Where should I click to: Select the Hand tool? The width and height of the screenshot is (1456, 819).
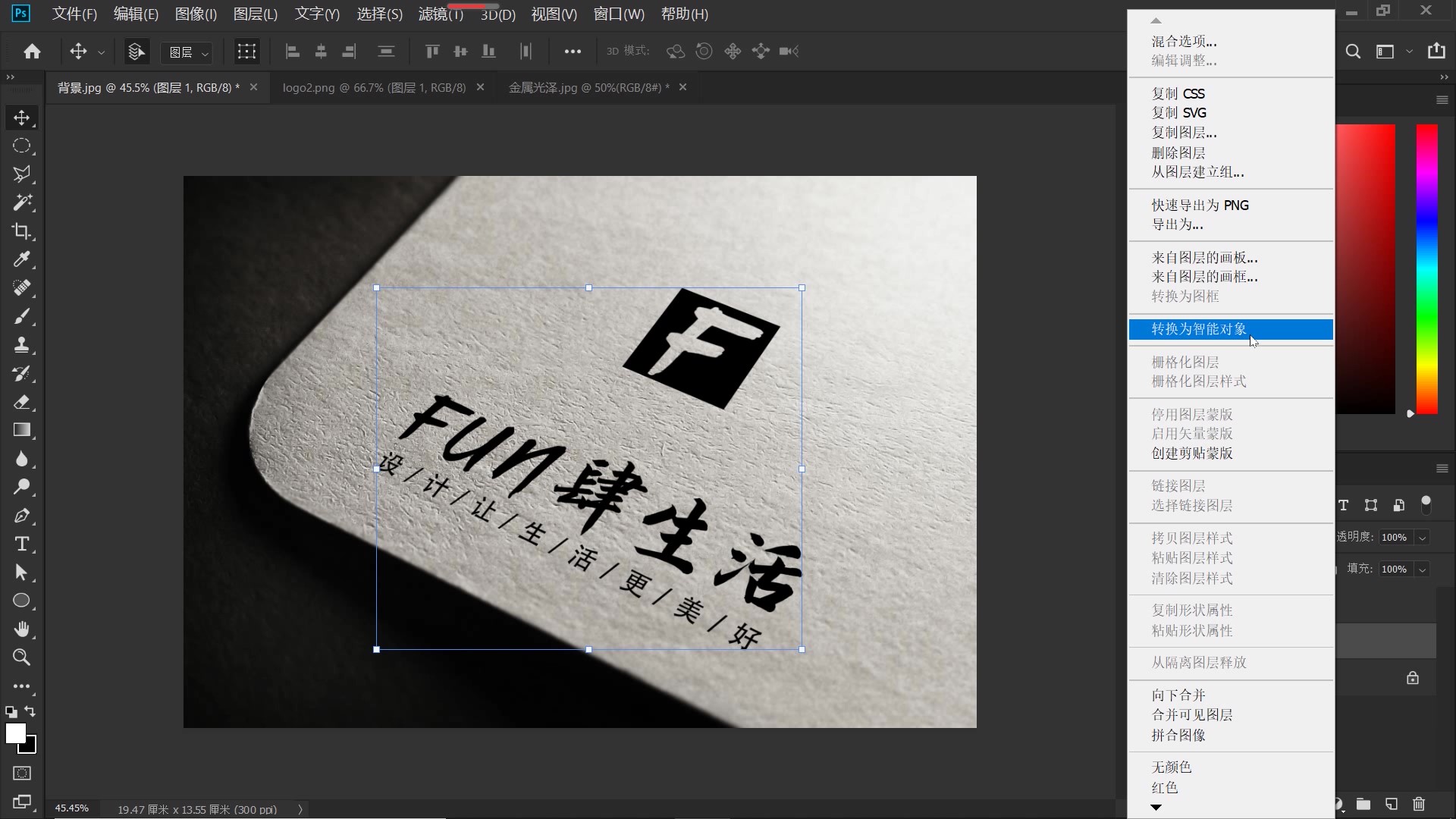pyautogui.click(x=22, y=629)
